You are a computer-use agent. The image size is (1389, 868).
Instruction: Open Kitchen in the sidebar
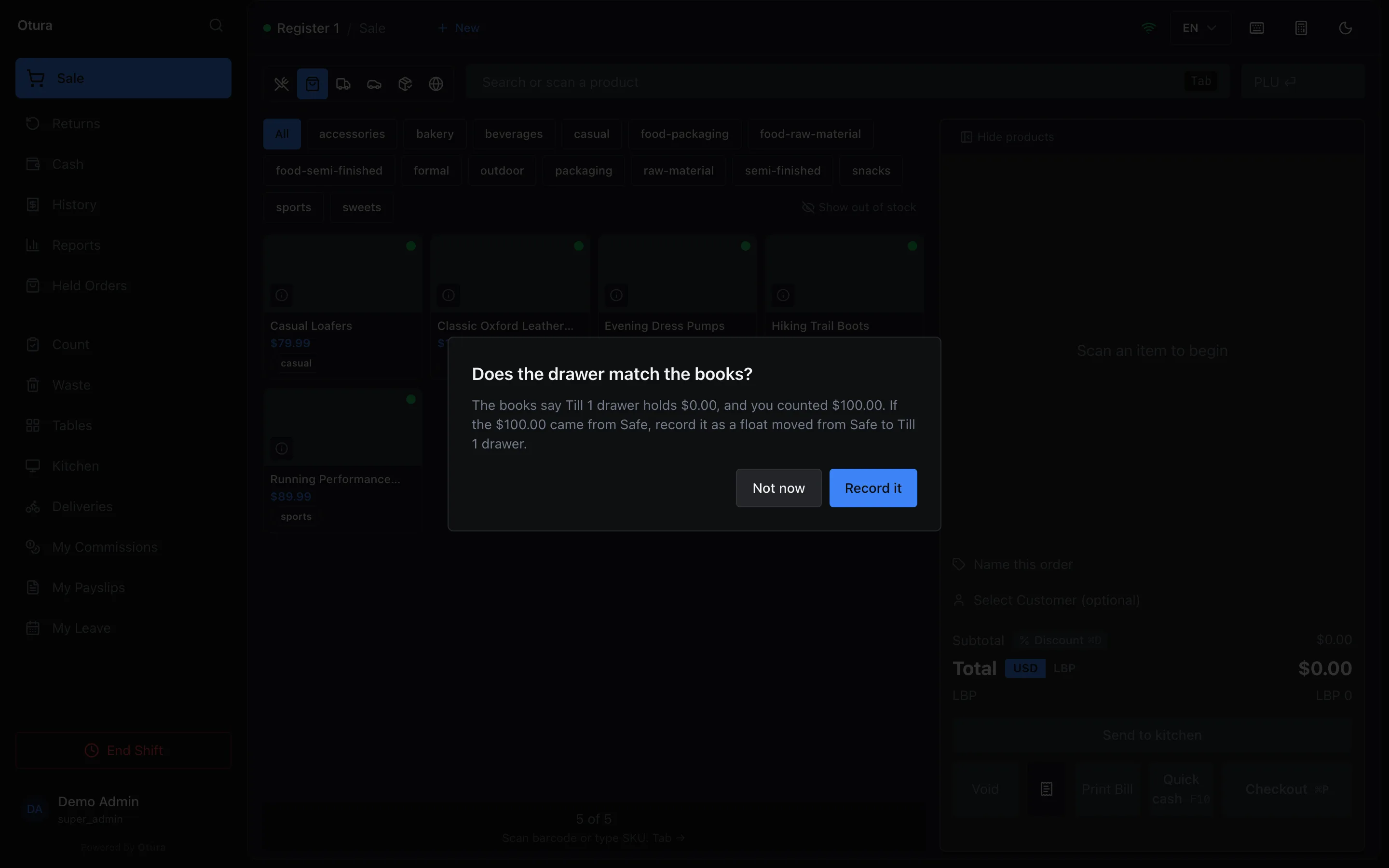pyautogui.click(x=123, y=465)
